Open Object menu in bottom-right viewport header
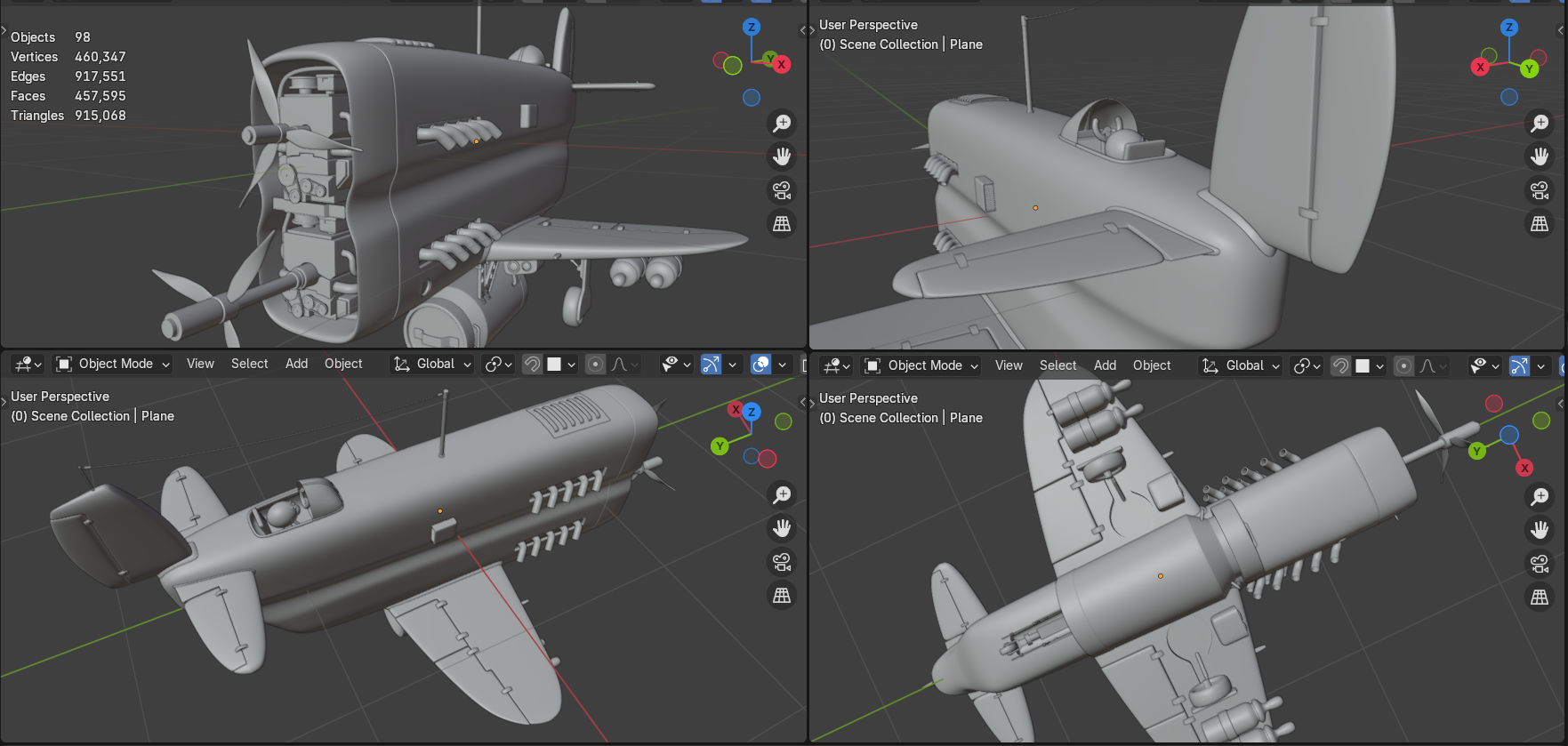 [1152, 365]
